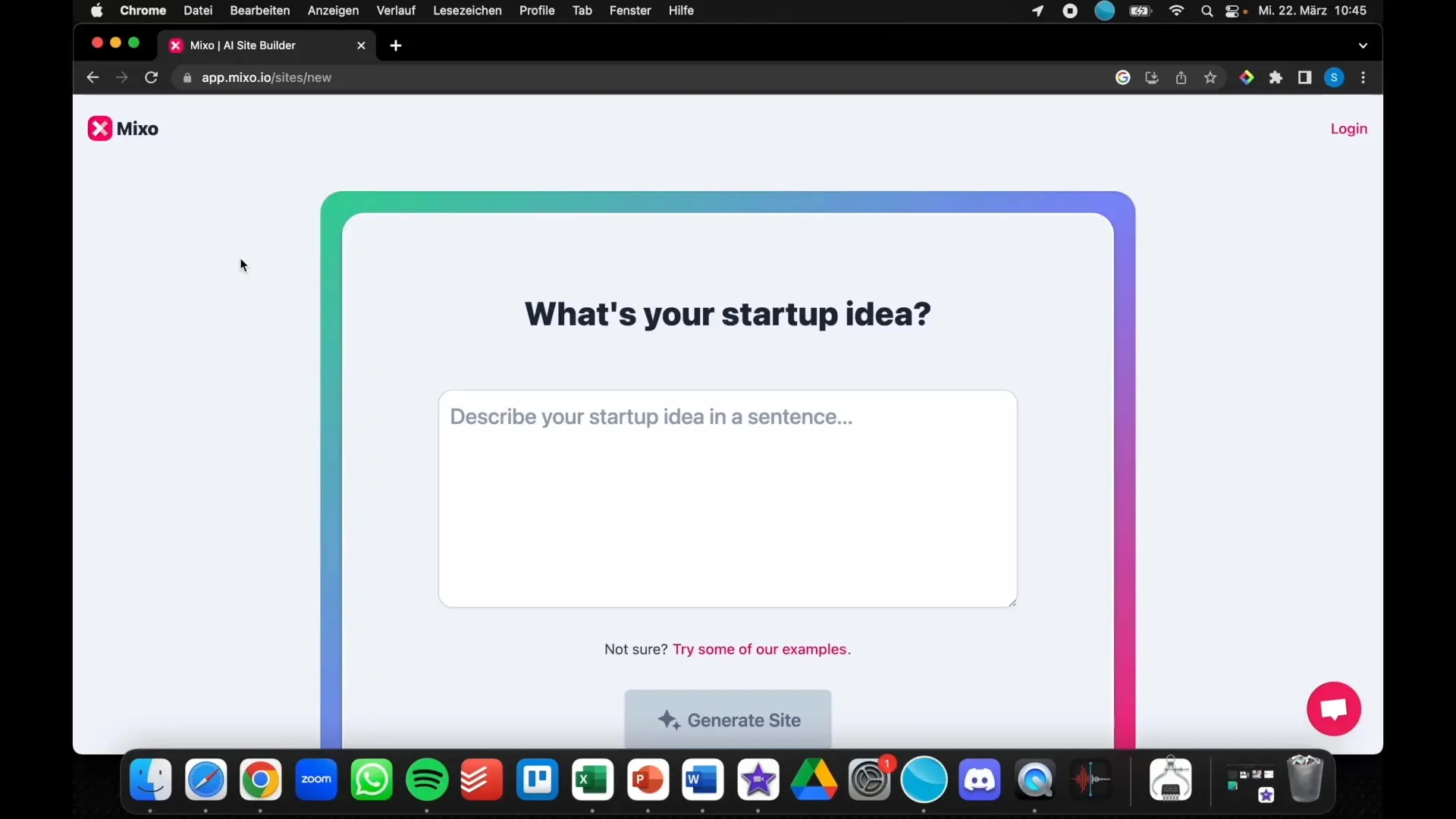
Task: Open the Bearbeiten menu
Action: [x=259, y=11]
